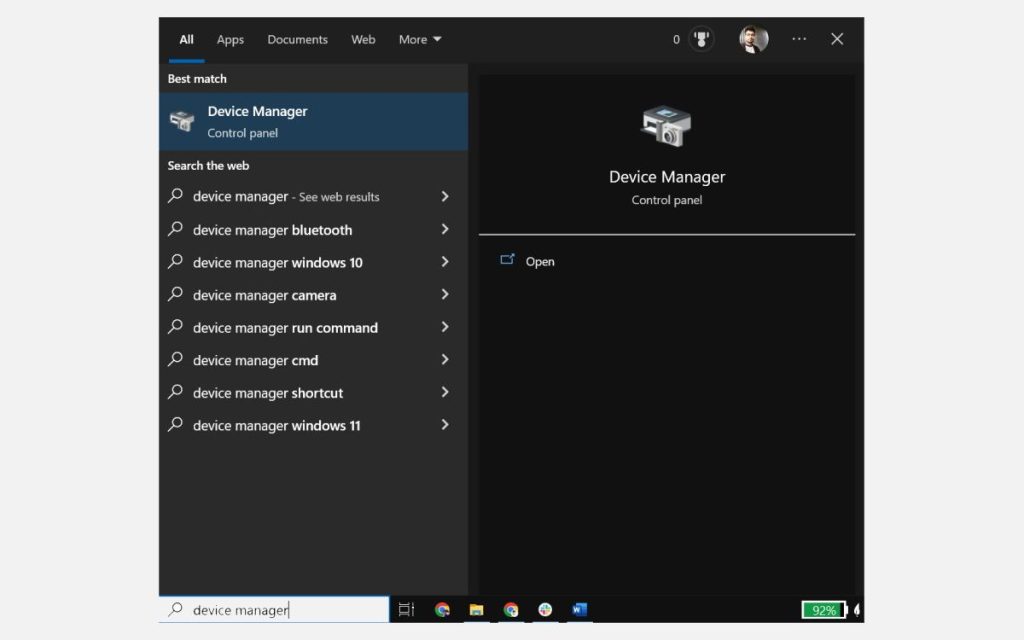Viewport: 1024px width, 640px height.
Task: Expand the 'device manager cmd' suggestion
Action: (255, 360)
